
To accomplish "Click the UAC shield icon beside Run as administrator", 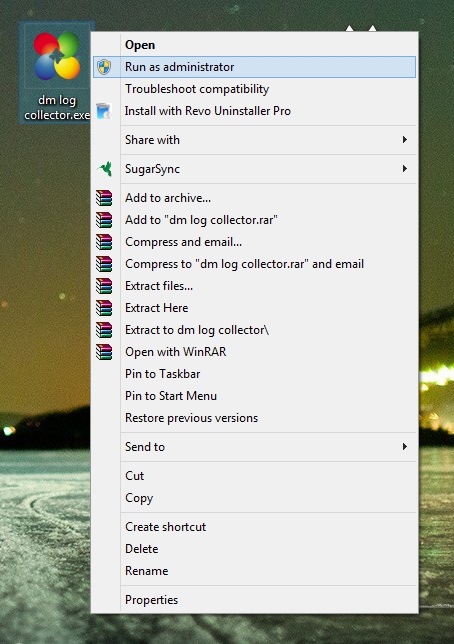I will pyautogui.click(x=104, y=67).
